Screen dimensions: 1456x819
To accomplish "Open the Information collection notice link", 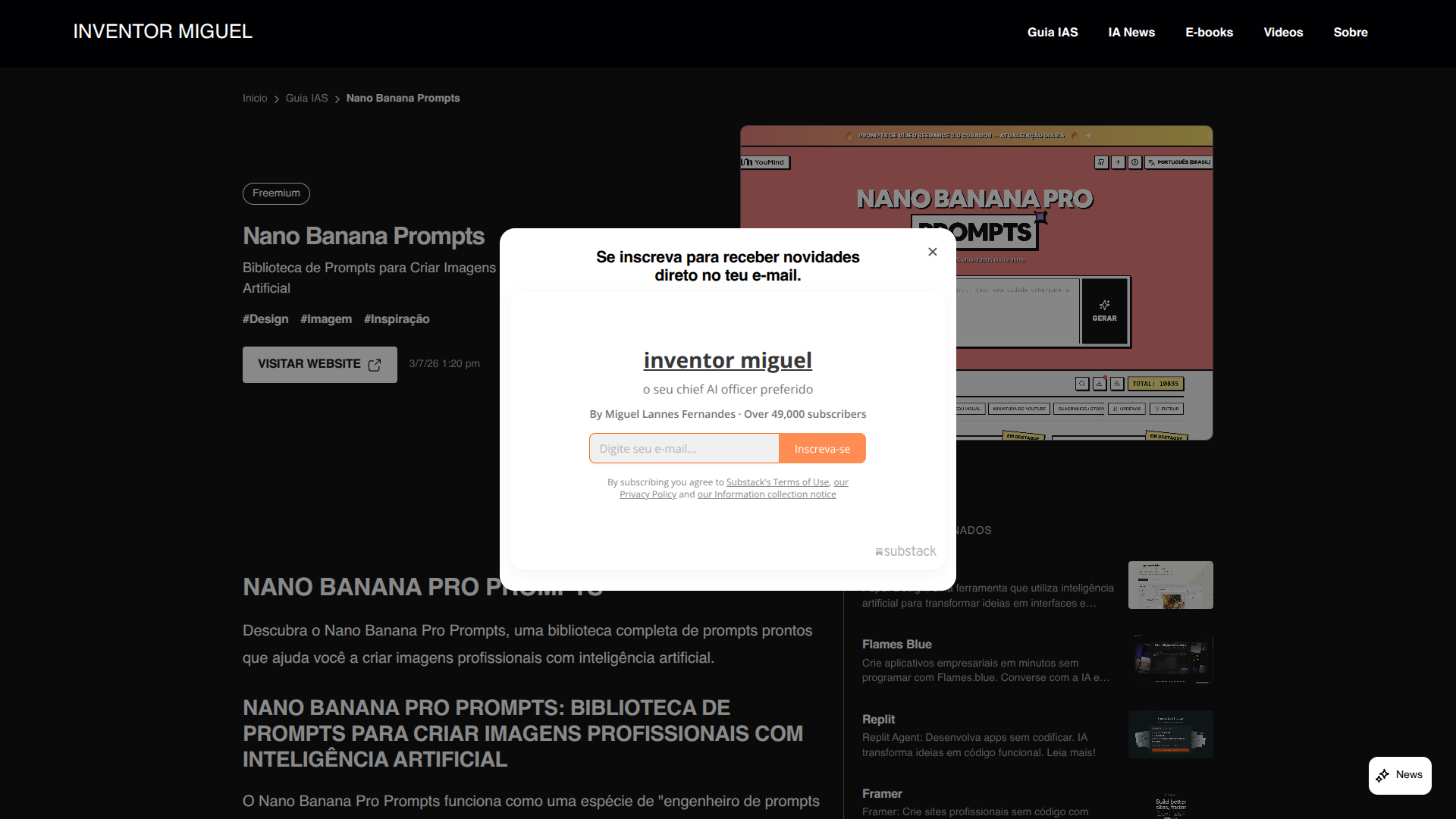I will [767, 494].
